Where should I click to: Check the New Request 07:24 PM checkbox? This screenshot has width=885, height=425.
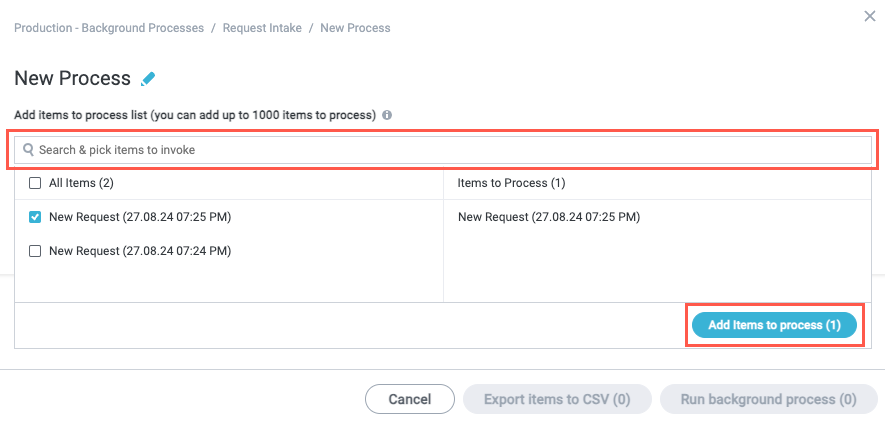click(35, 251)
